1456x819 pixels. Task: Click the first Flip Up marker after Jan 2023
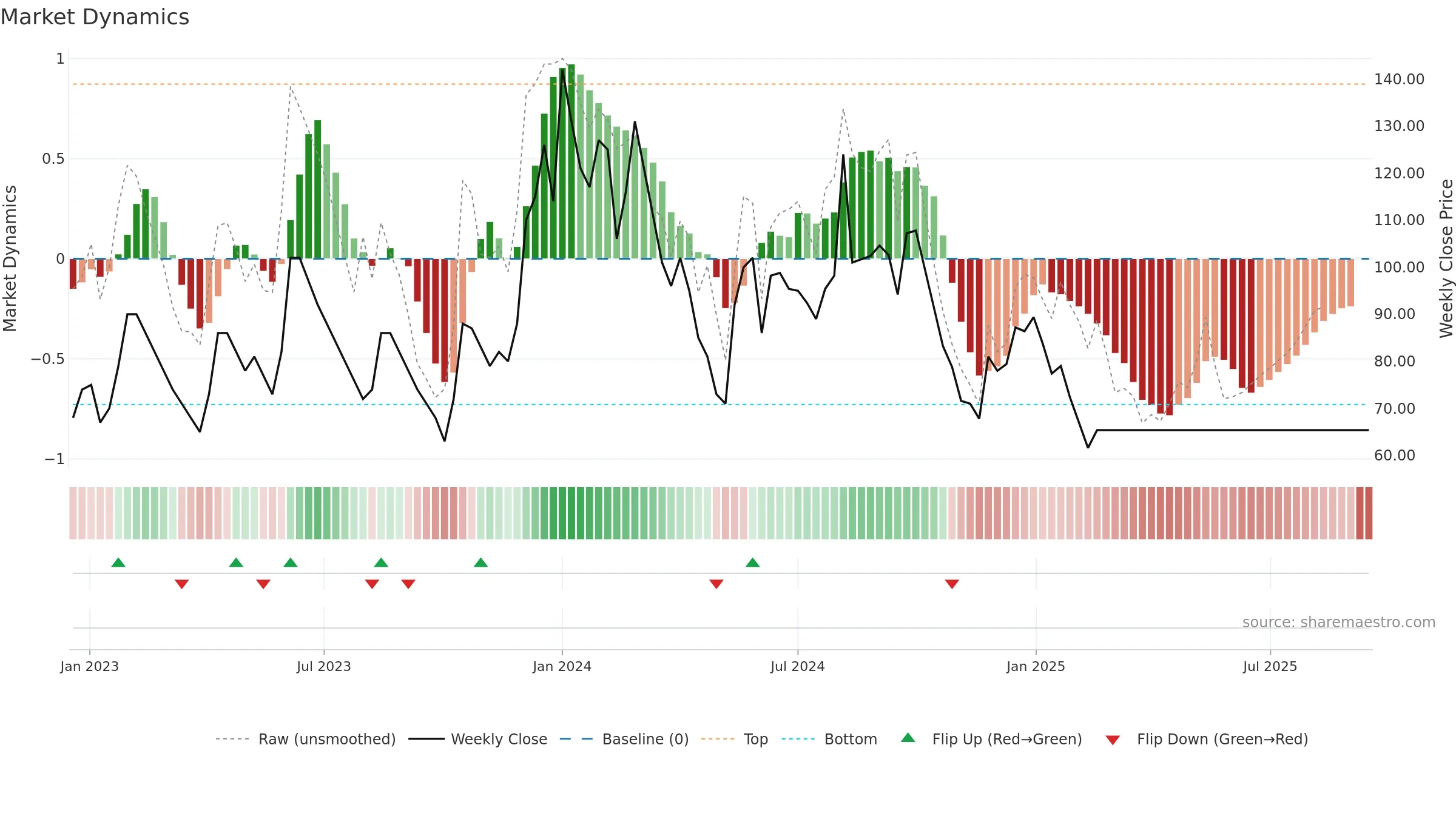pos(118,562)
